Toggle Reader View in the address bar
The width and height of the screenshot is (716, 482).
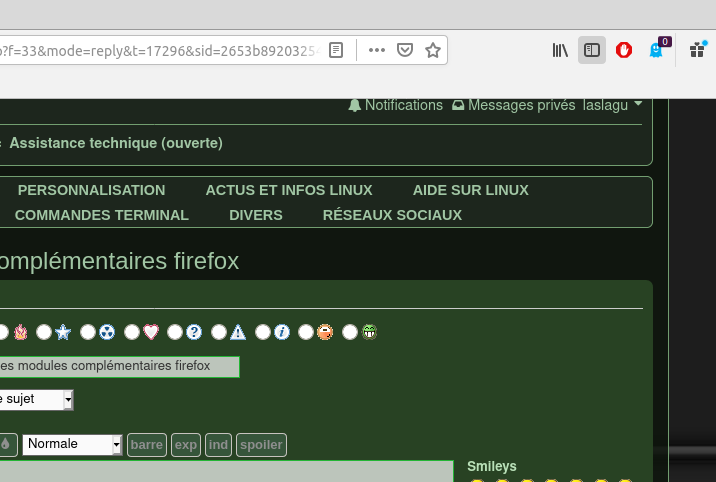click(336, 50)
